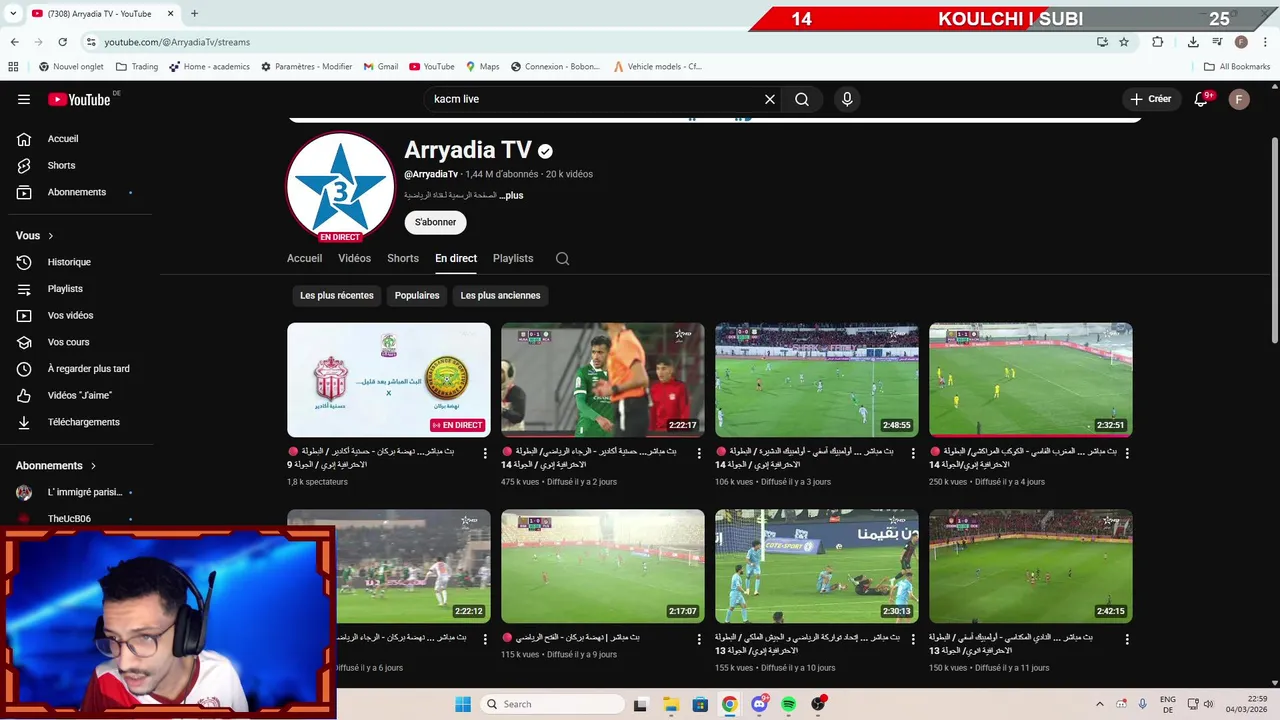Switch to the channel Shorts tab
This screenshot has height=720, width=1280.
403,258
